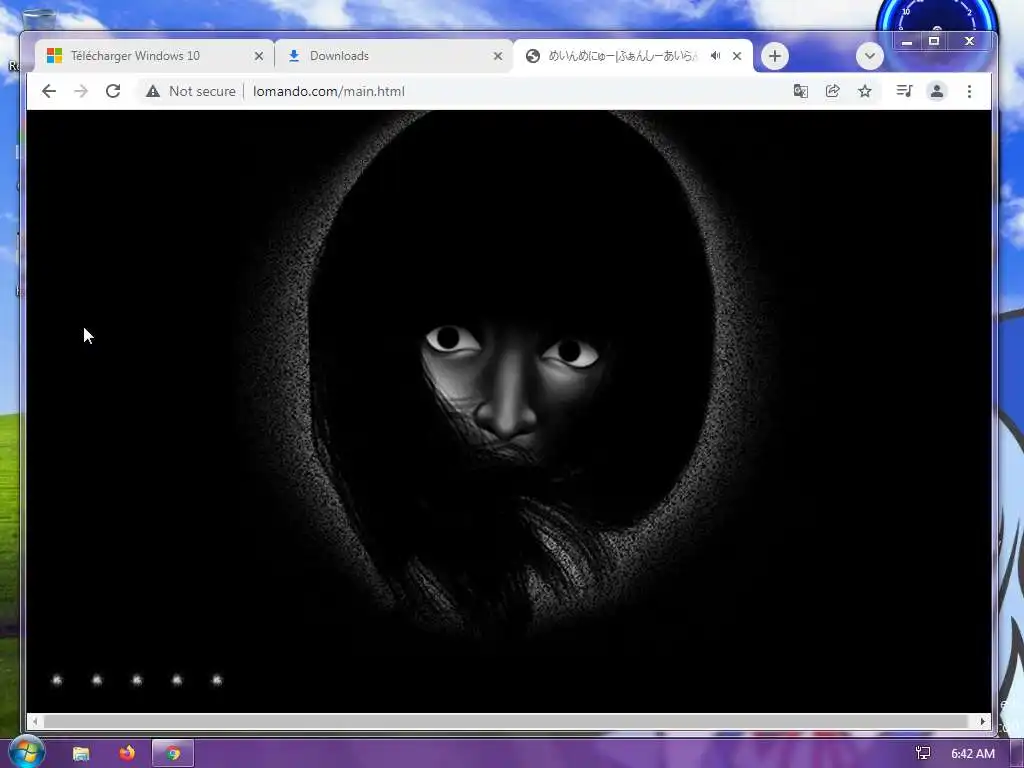Open the Recycle Bin on desktop
1024x768 pixels.
click(39, 20)
